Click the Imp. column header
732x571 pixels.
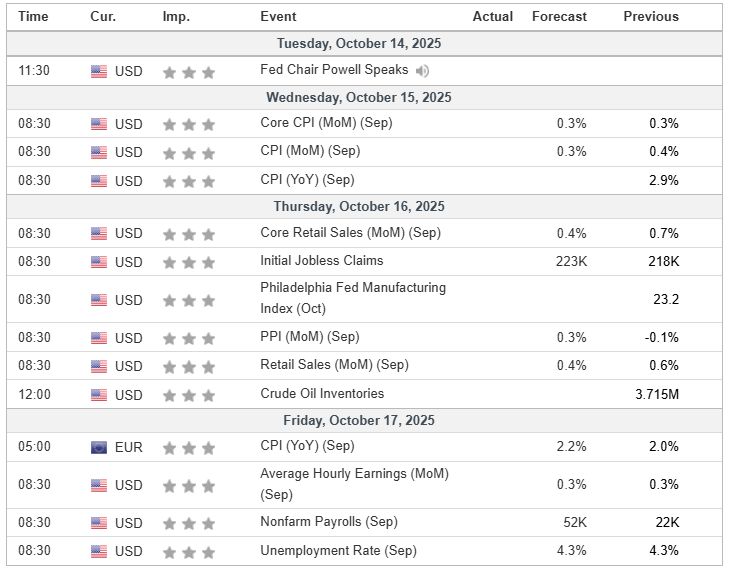176,16
